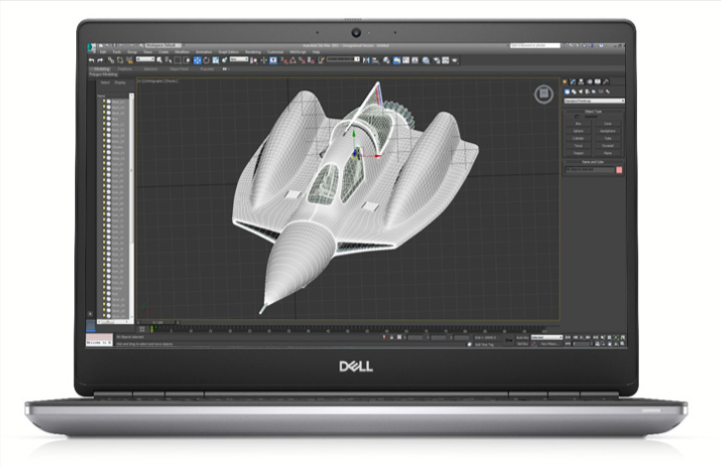This screenshot has height=467, width=721.
Task: Enable the AutoGrid checkbox
Action: point(577,116)
